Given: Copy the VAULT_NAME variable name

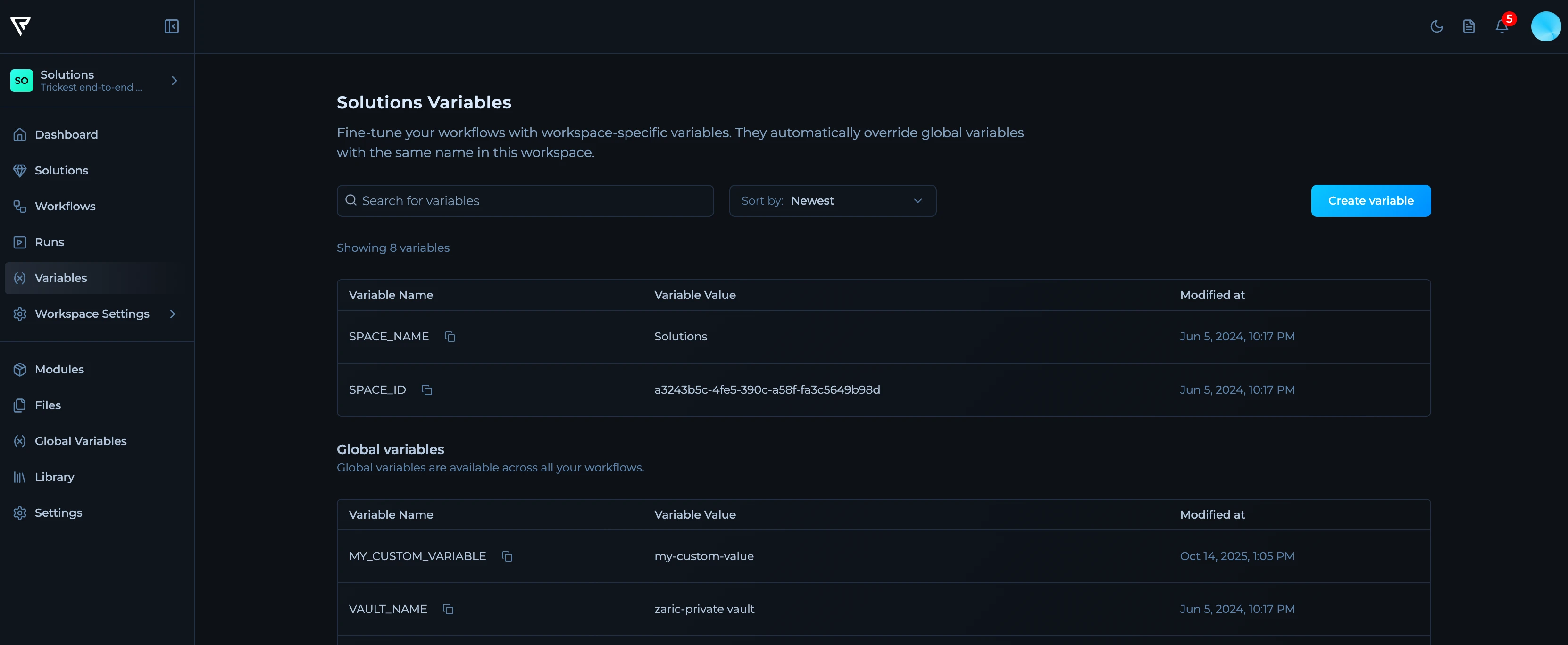Looking at the screenshot, I should point(448,609).
